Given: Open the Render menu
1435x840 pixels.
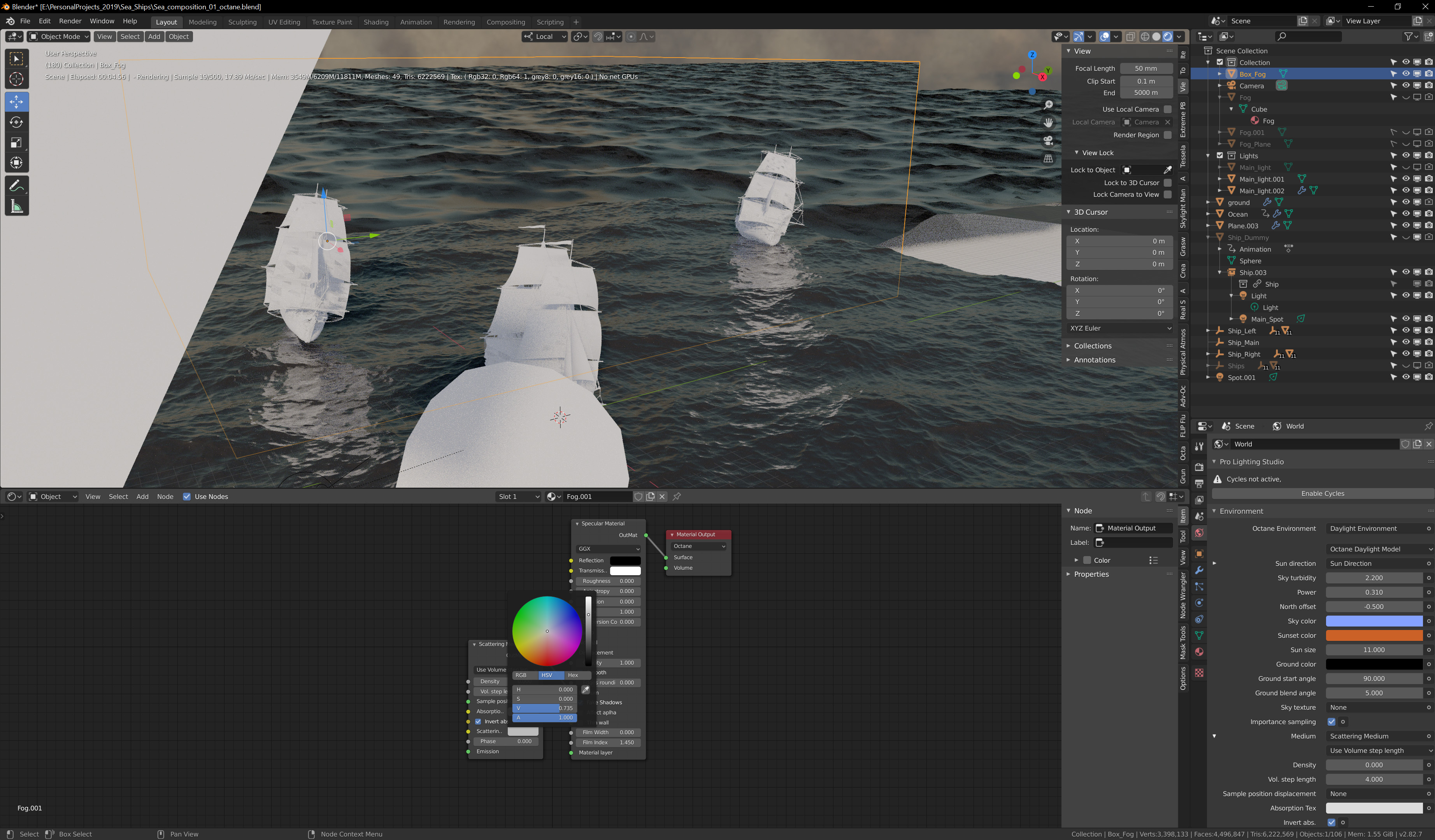Looking at the screenshot, I should pos(70,21).
